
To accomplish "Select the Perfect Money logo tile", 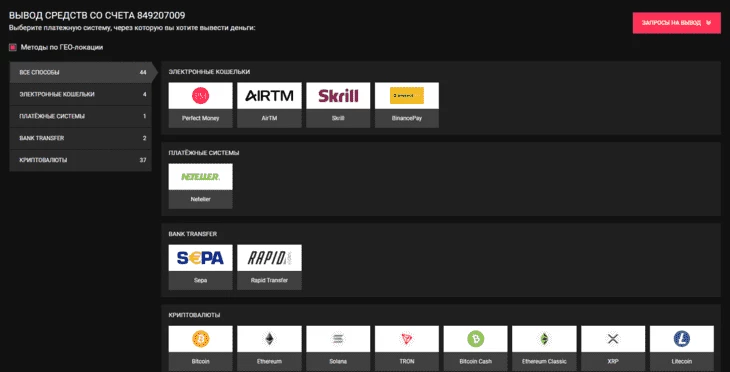I will point(200,95).
